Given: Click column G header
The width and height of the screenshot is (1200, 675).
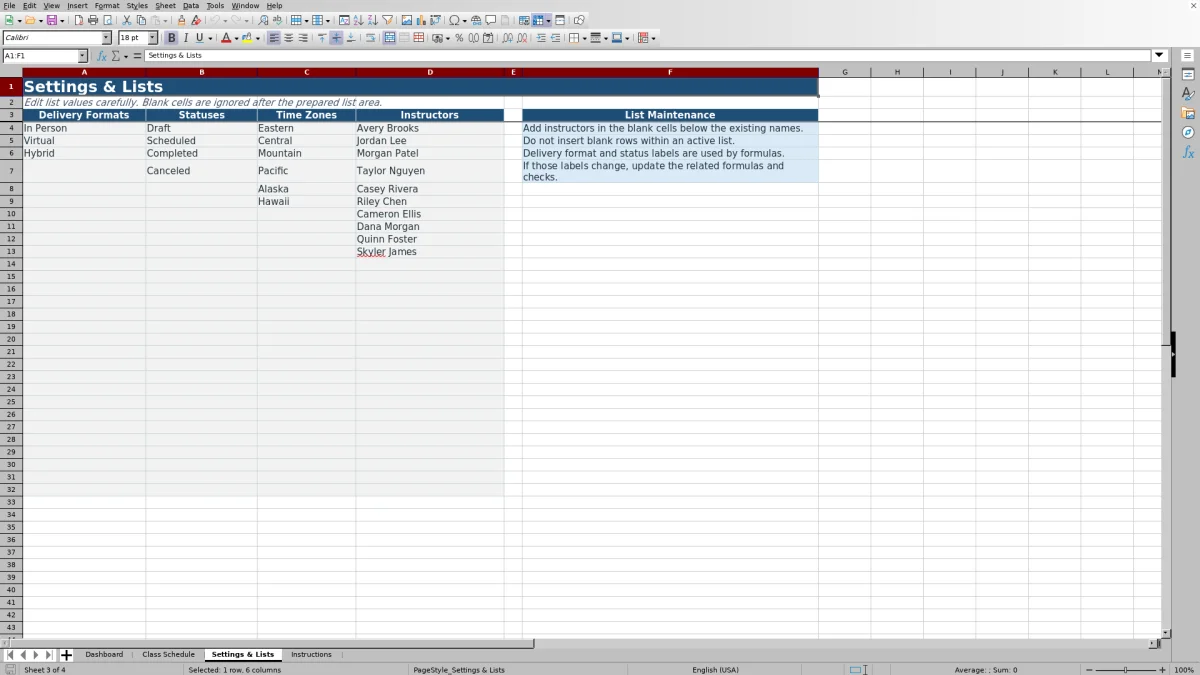Looking at the screenshot, I should point(845,72).
